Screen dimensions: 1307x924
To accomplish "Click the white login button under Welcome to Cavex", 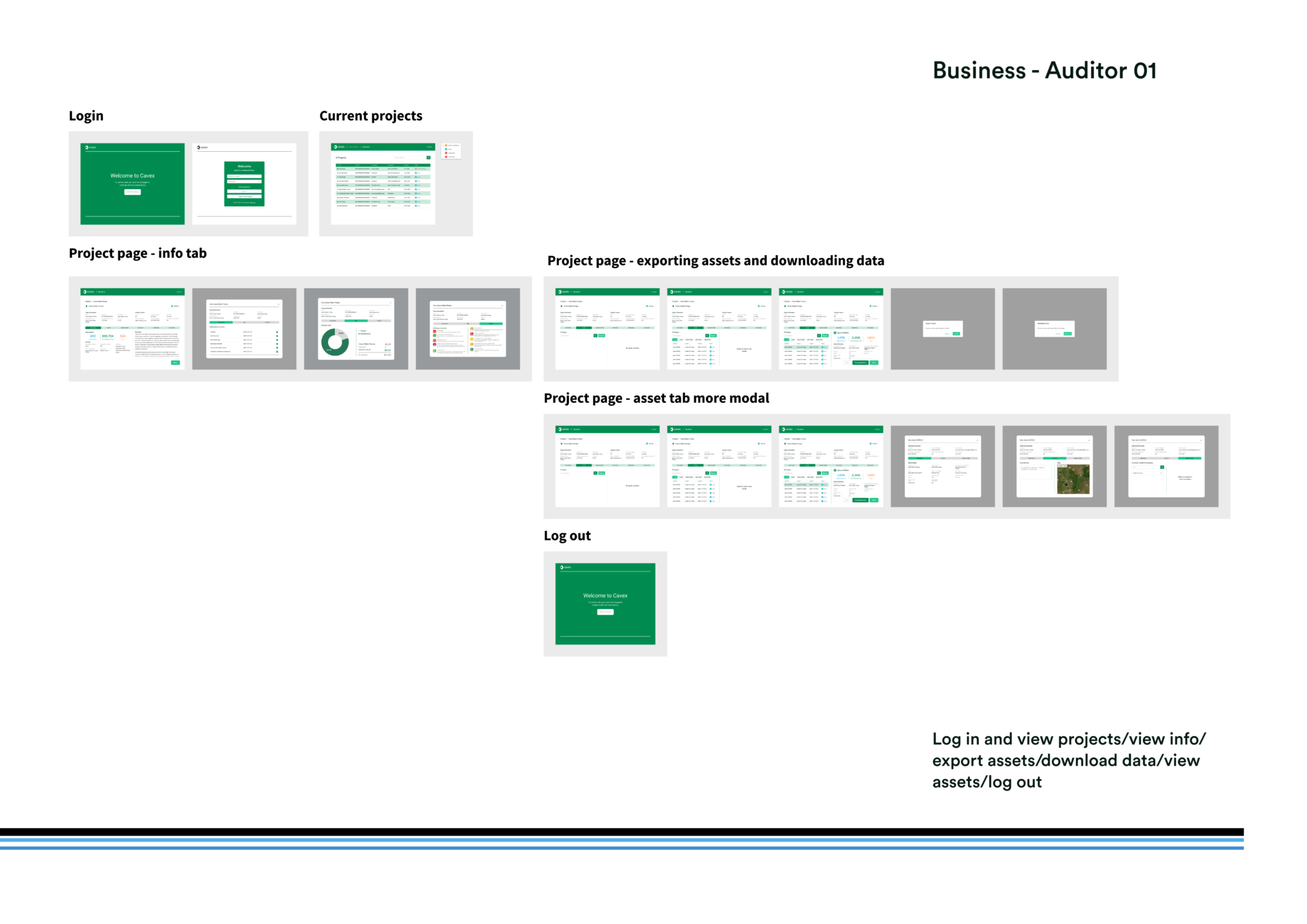I will [x=132, y=192].
